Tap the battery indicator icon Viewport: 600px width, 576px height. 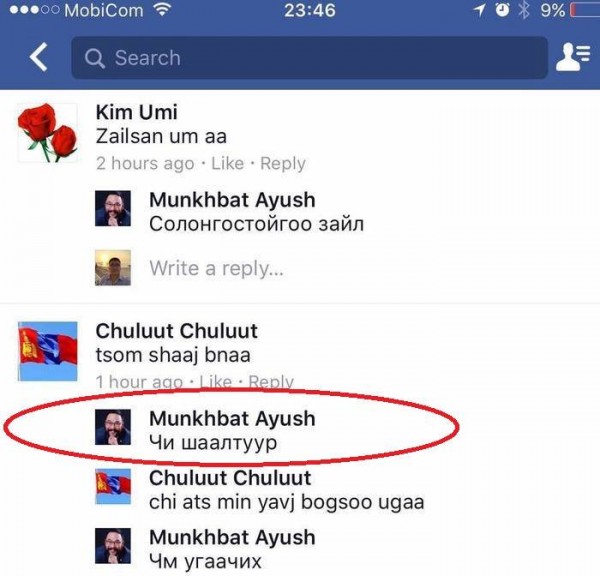pos(585,10)
